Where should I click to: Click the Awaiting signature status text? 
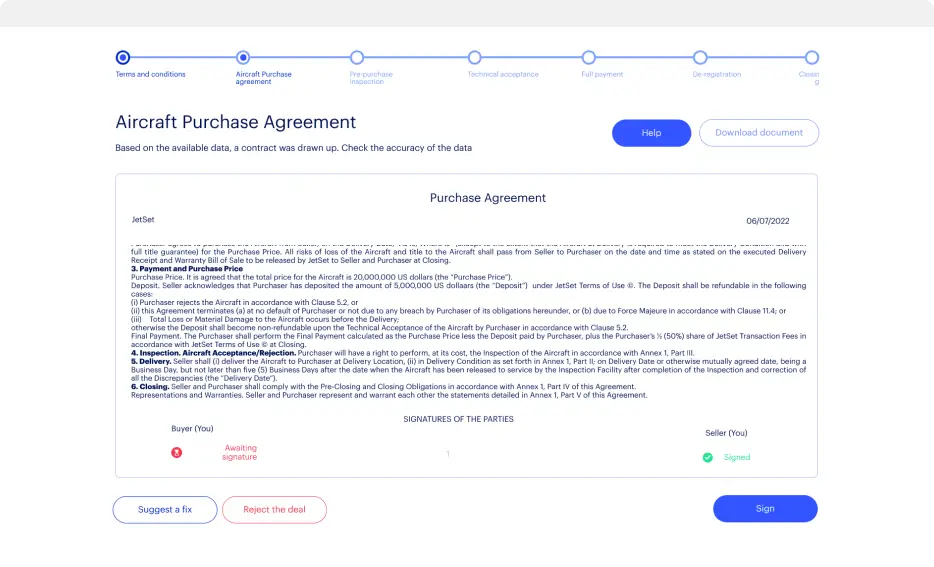tap(240, 452)
